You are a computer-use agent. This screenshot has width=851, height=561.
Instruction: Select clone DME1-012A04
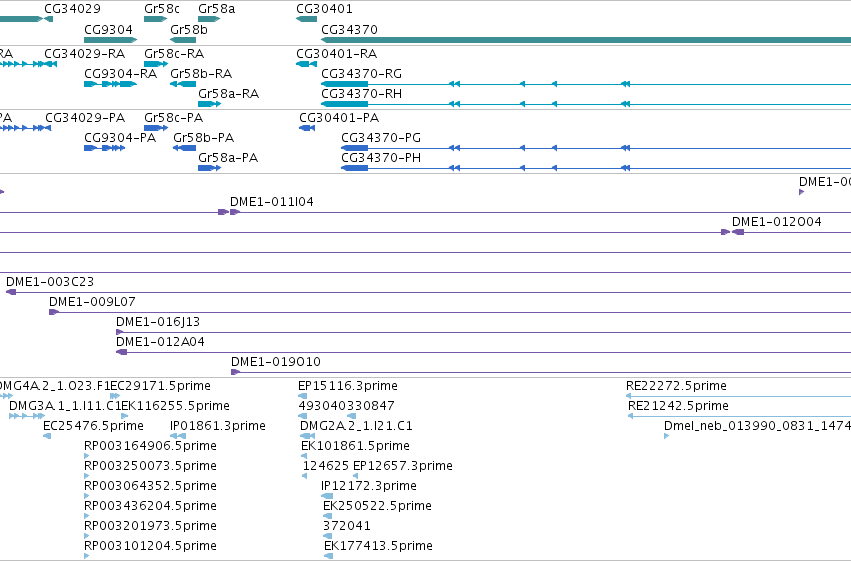pyautogui.click(x=160, y=342)
